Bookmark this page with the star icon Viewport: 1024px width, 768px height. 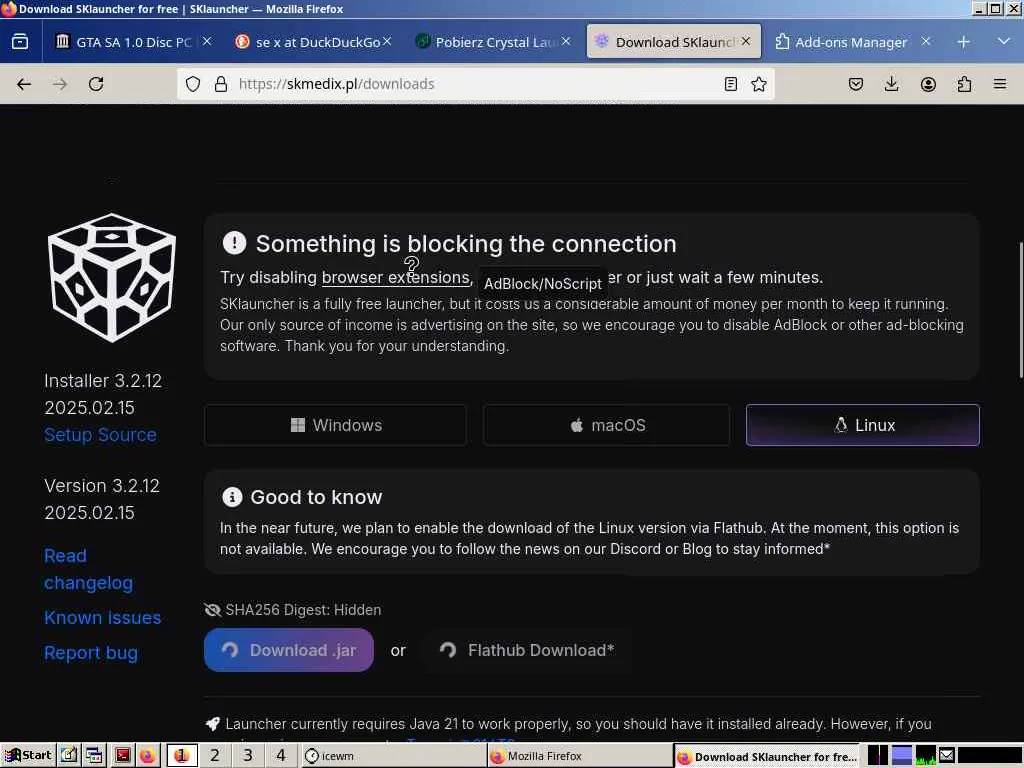[x=759, y=84]
